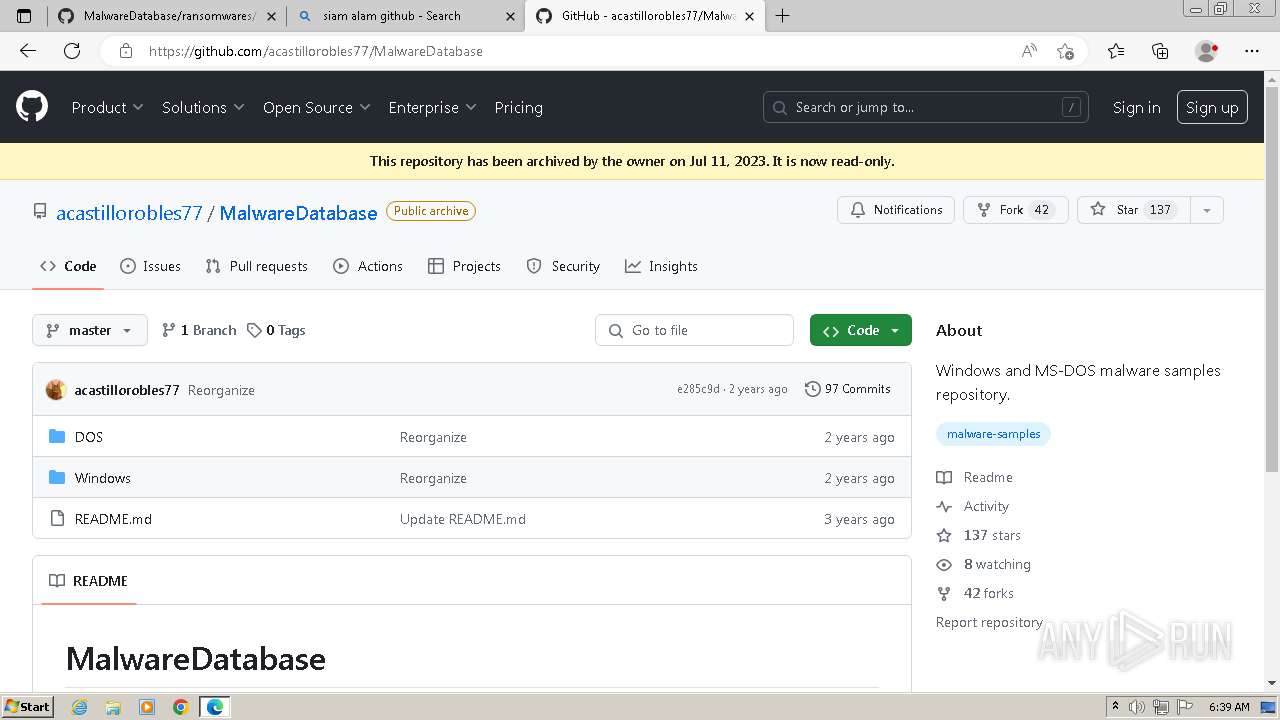The height and width of the screenshot is (720, 1280).
Task: Click the Report repository link
Action: coord(989,622)
